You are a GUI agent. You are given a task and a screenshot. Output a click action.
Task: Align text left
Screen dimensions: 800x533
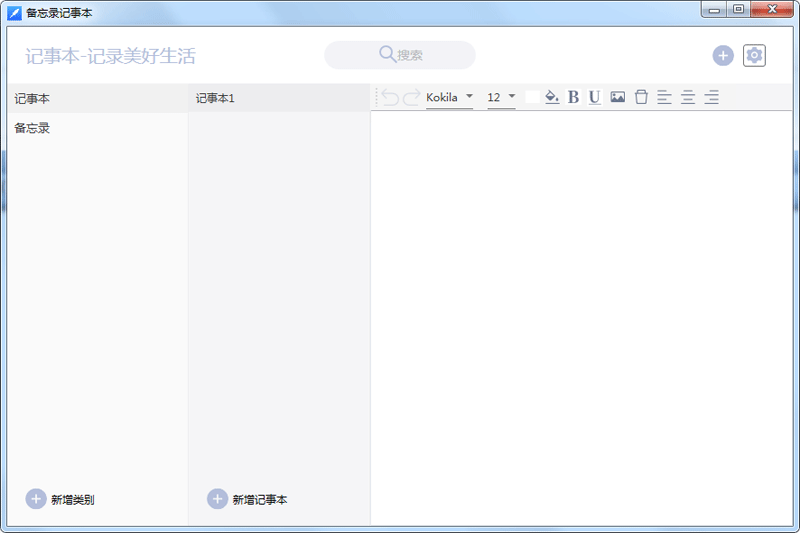coord(665,97)
